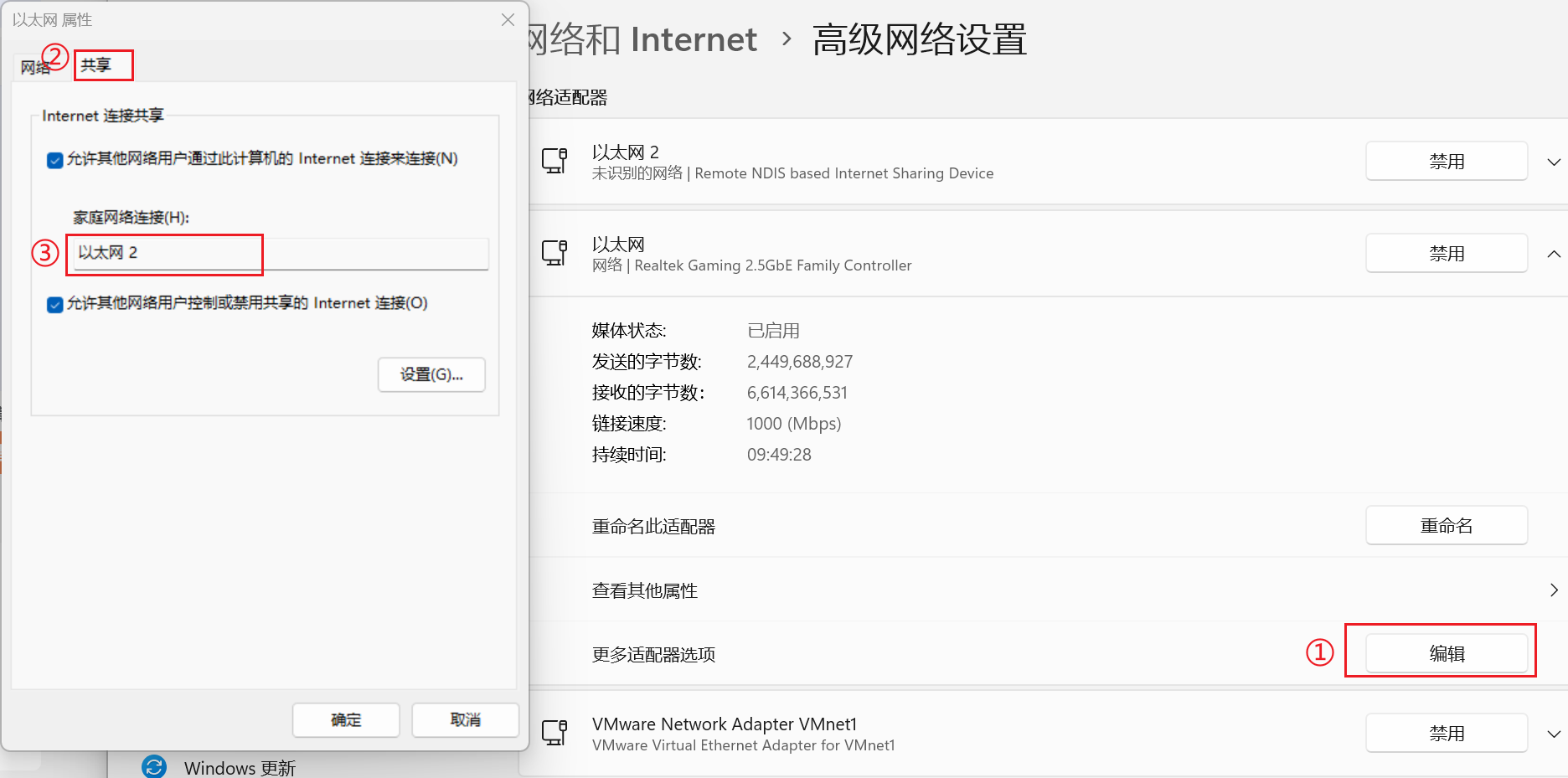
Task: Click the VMware Virtual Ethernet Adapter for VMnet1 text
Action: coord(744,745)
